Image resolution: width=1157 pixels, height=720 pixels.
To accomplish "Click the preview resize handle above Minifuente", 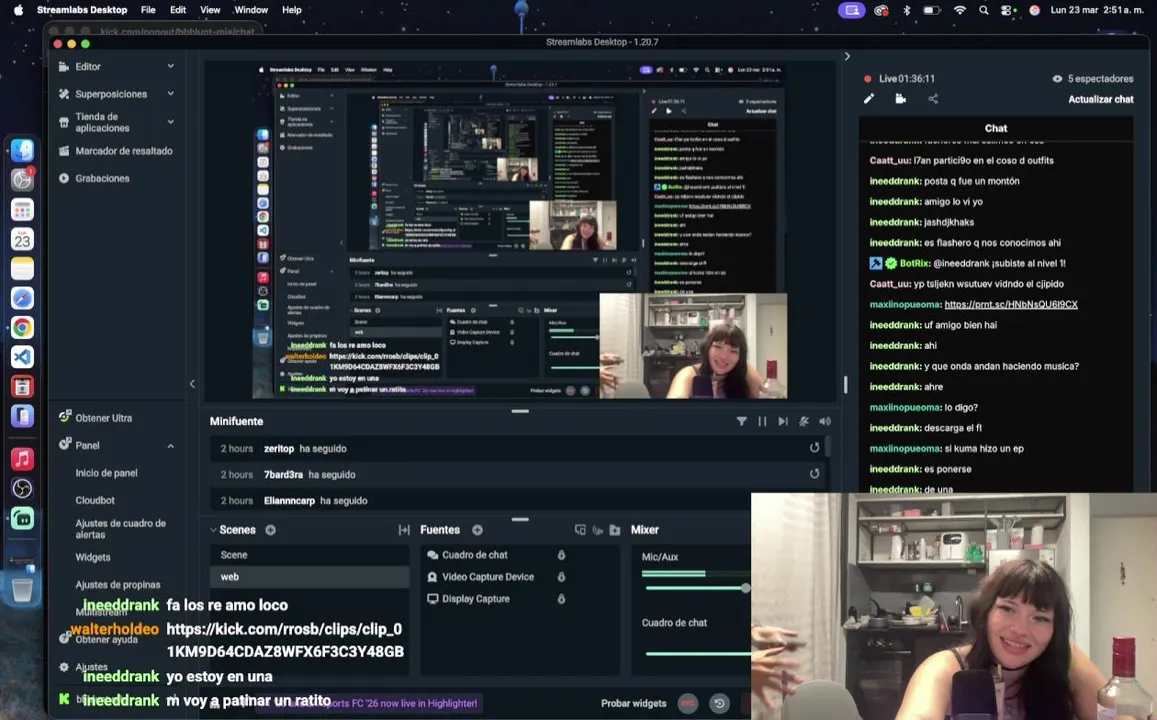I will [x=520, y=411].
